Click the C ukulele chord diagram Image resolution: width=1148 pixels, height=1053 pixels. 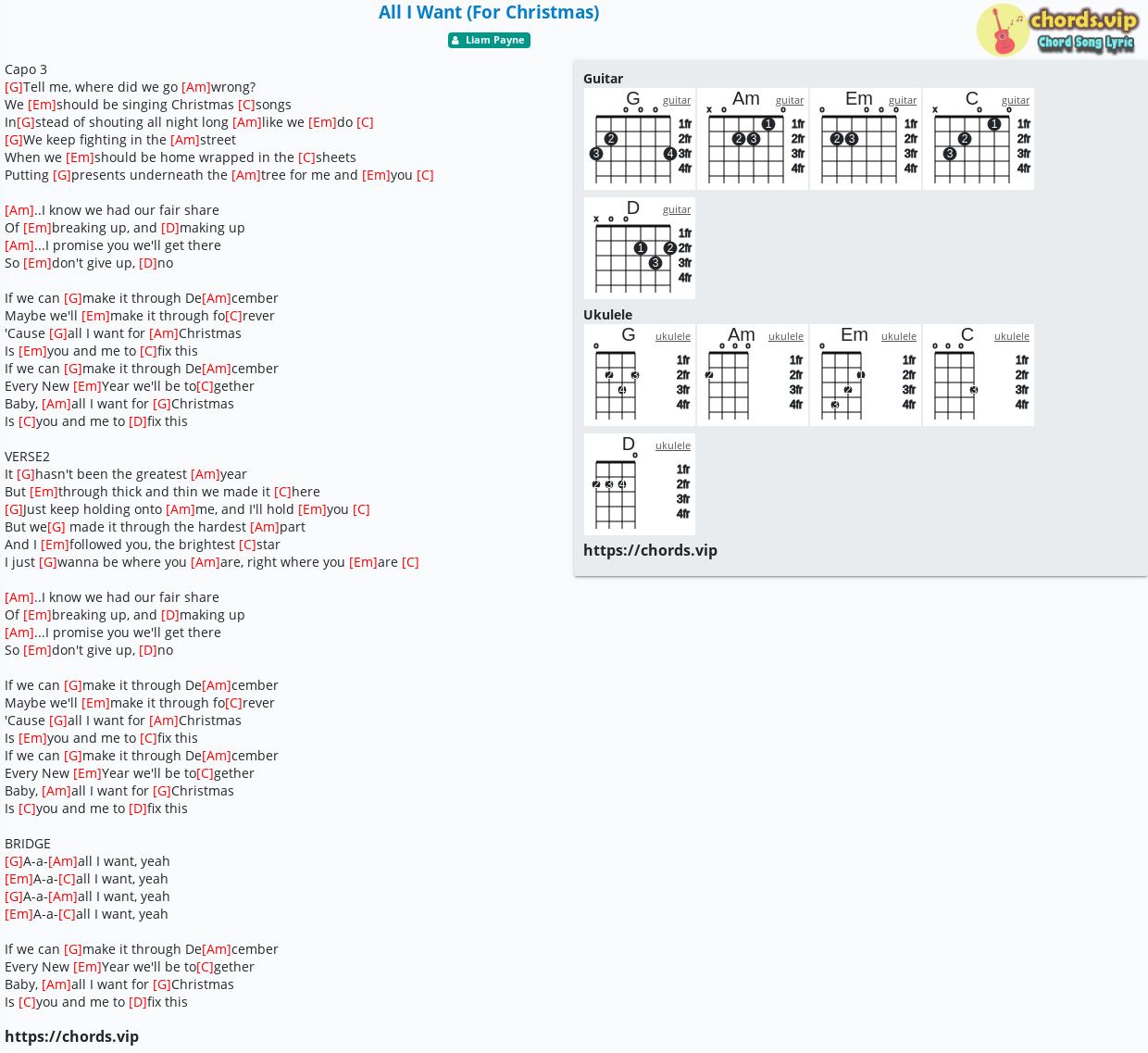[979, 376]
